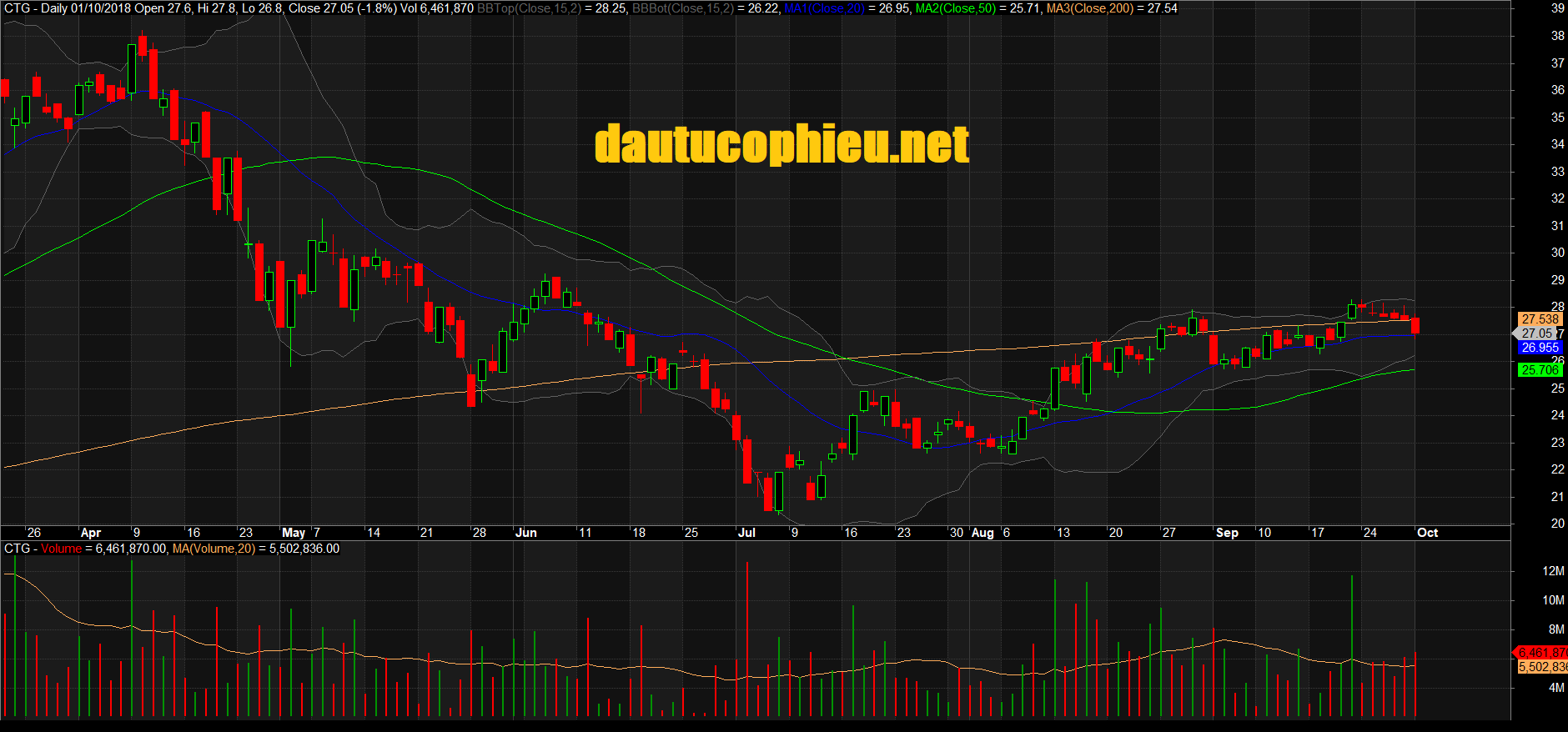The height and width of the screenshot is (732, 1568).
Task: Click the date tick 13 in August
Action: (1063, 533)
